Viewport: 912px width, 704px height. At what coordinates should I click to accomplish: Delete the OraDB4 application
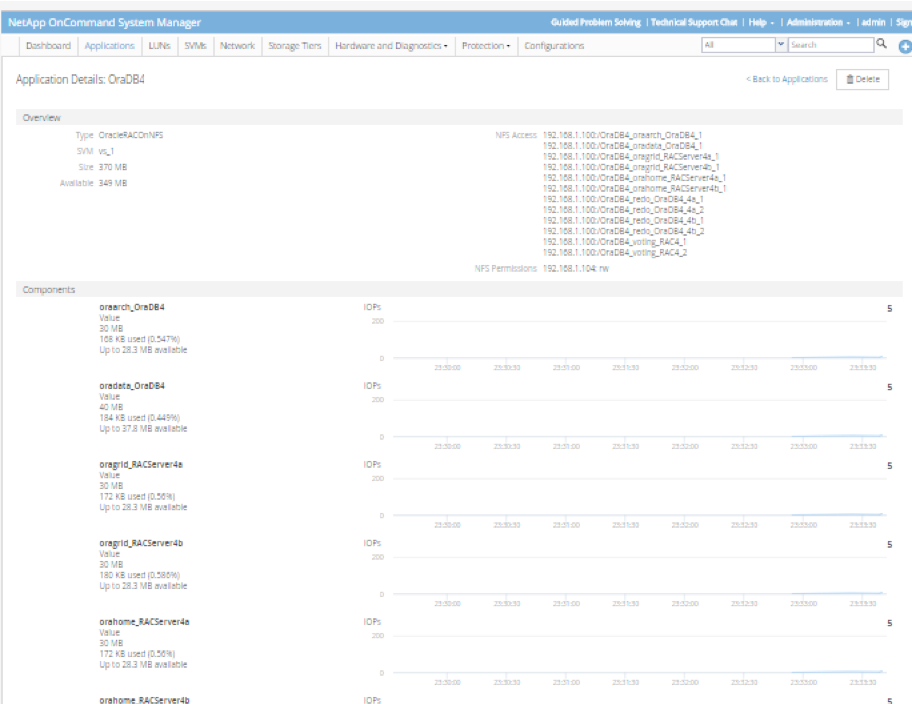[862, 79]
